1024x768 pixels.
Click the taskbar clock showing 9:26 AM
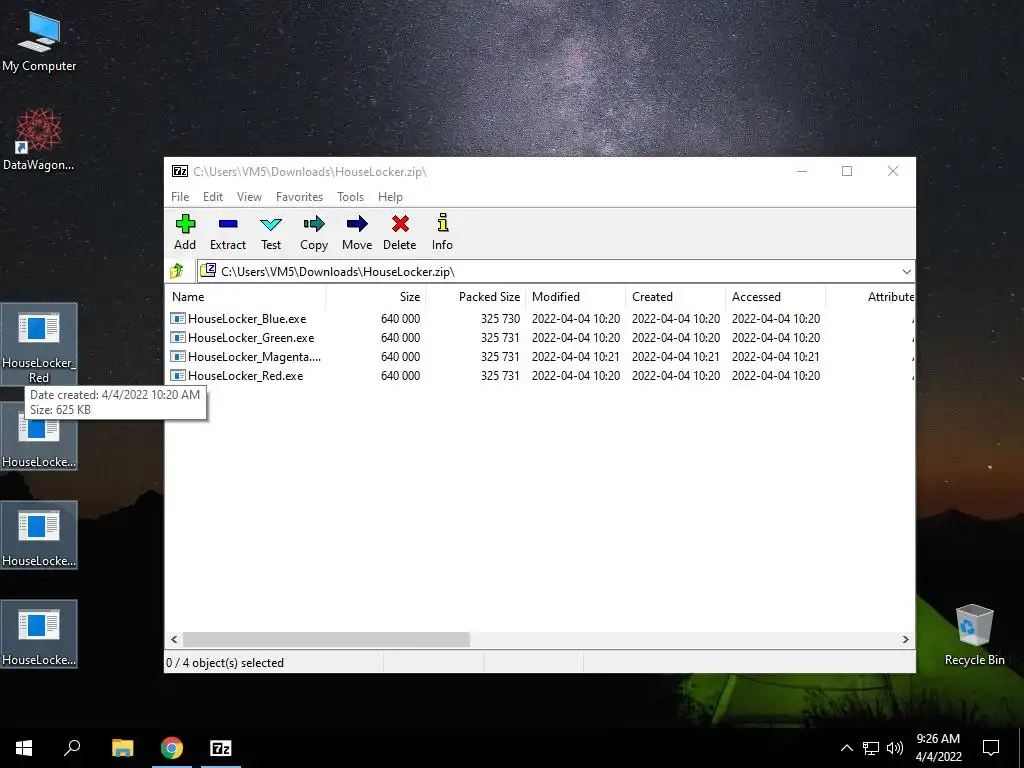[938, 748]
